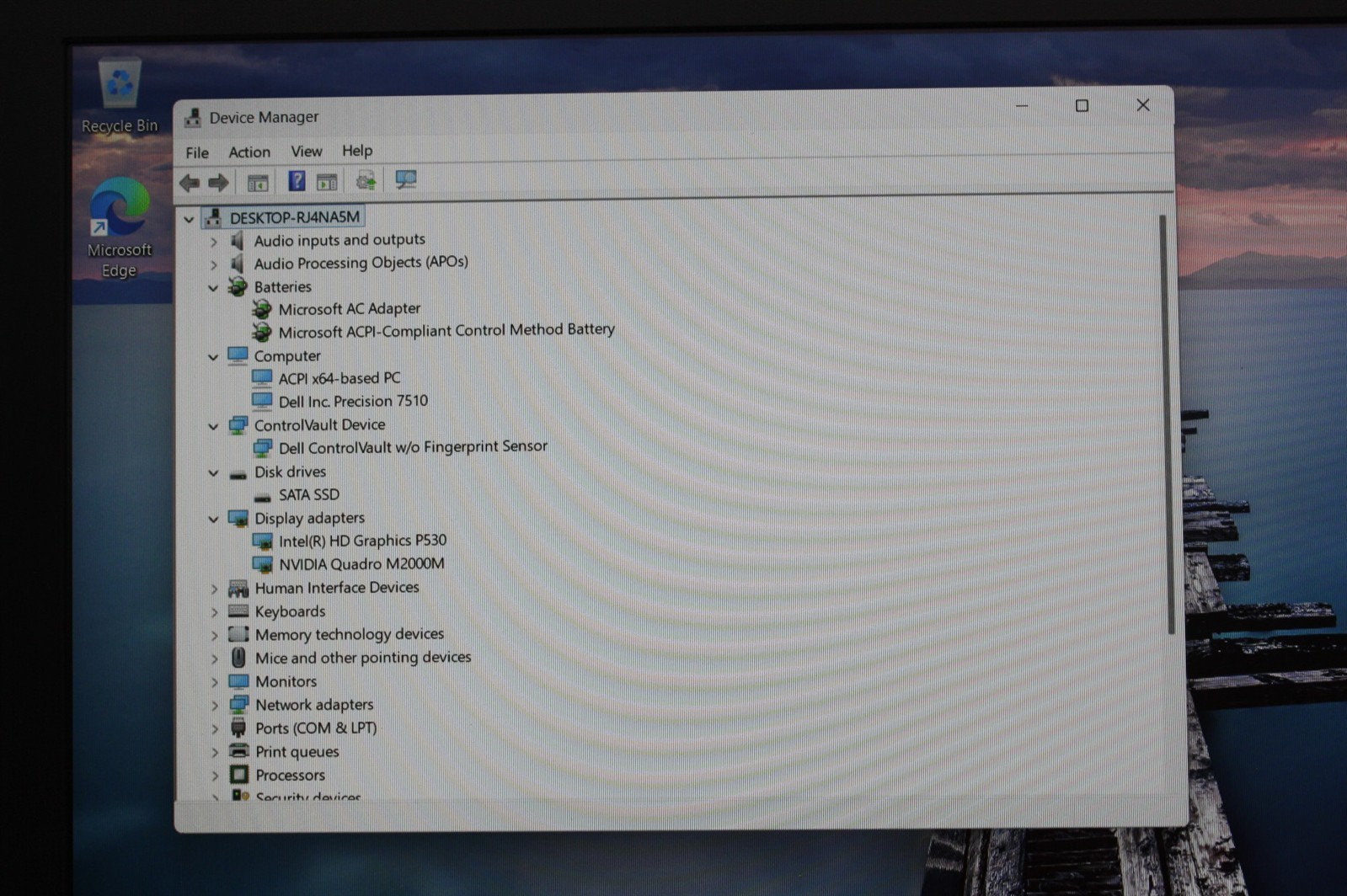The height and width of the screenshot is (896, 1347).
Task: Click the Keyboards category icon
Action: point(238,611)
